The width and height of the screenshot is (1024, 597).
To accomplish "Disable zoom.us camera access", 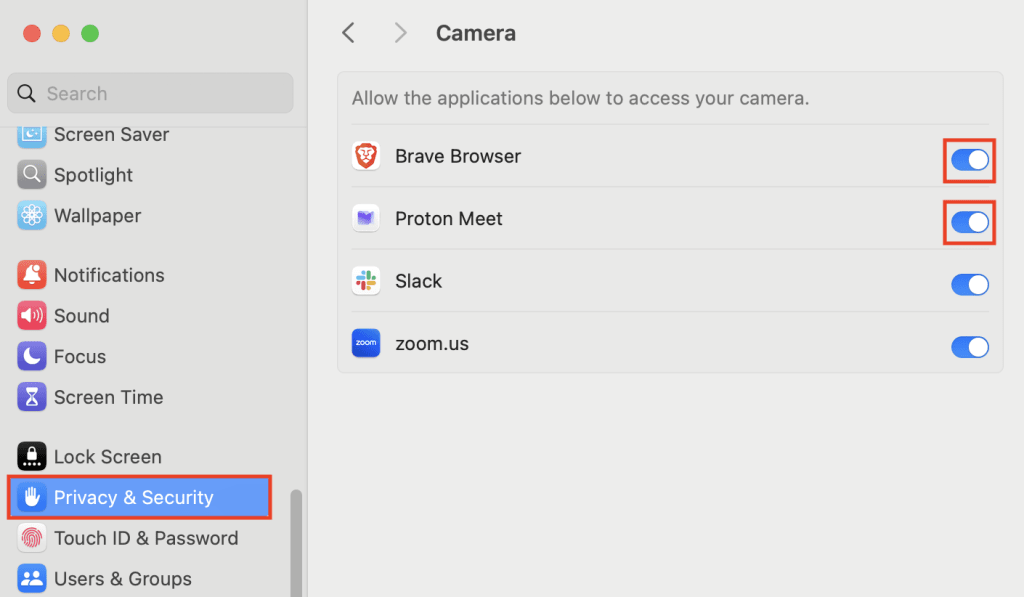I will pos(970,347).
